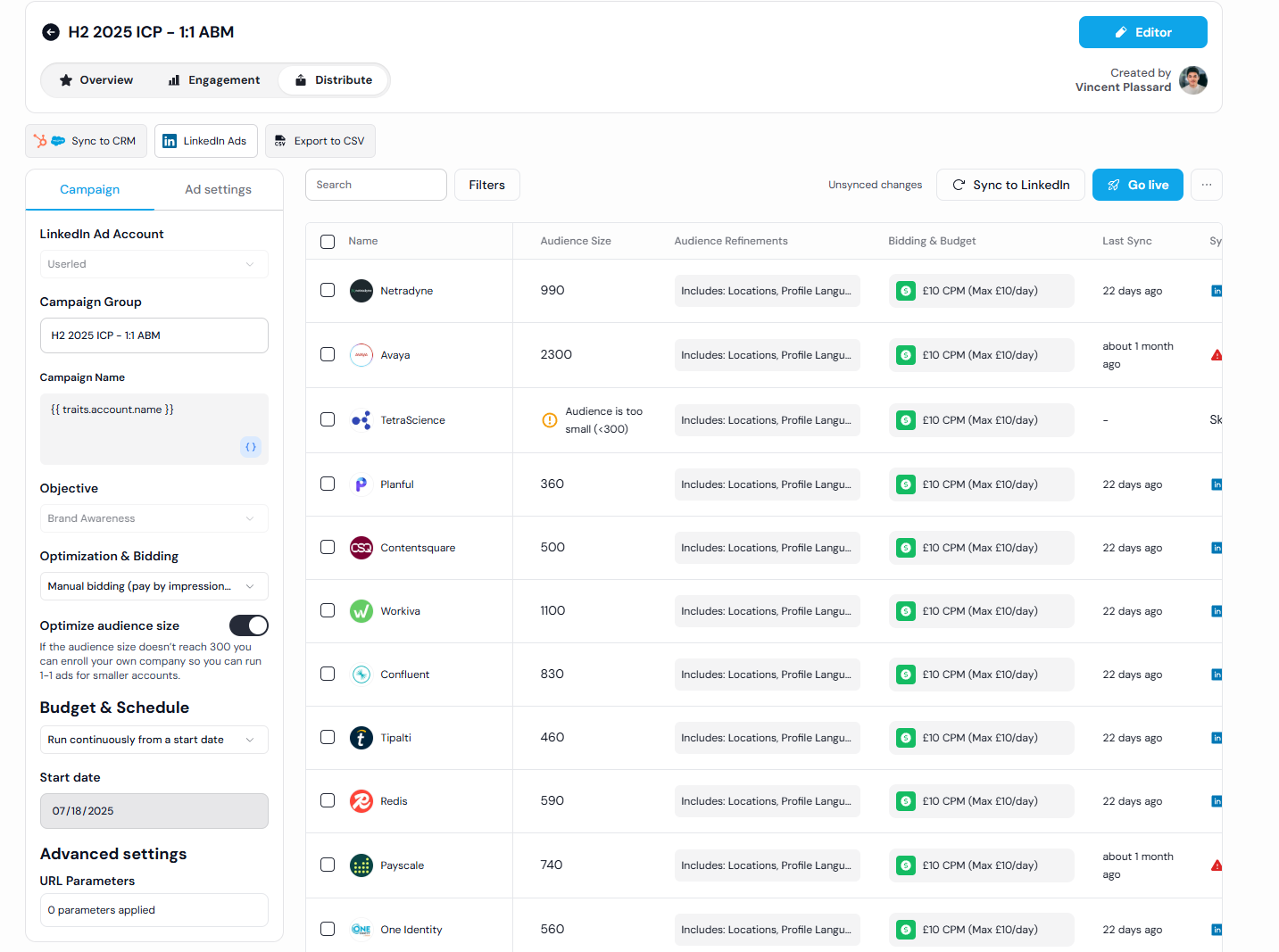The height and width of the screenshot is (952, 1279).
Task: Click the Avaya company logo
Action: [x=361, y=355]
